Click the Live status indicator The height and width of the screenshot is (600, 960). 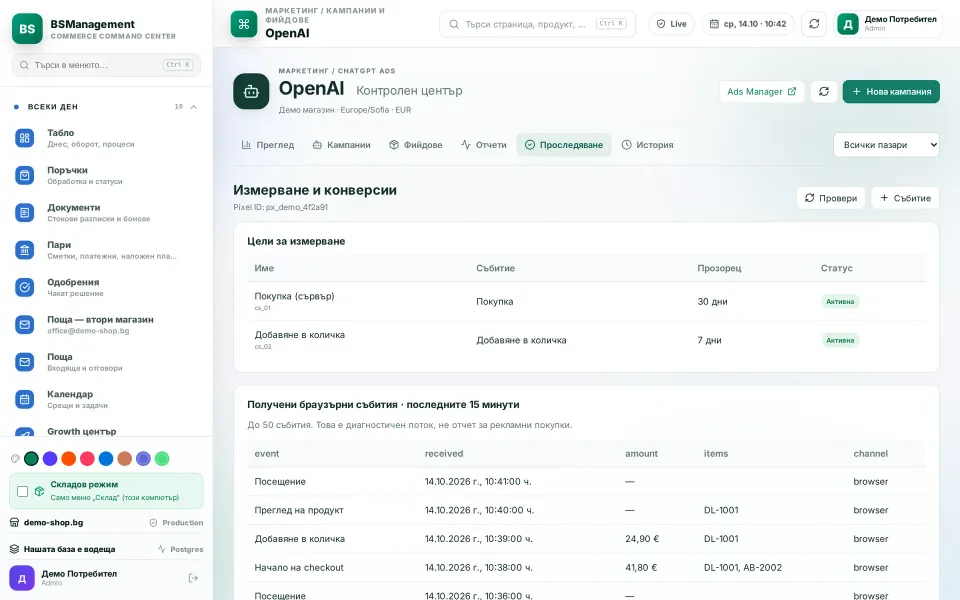pyautogui.click(x=672, y=24)
